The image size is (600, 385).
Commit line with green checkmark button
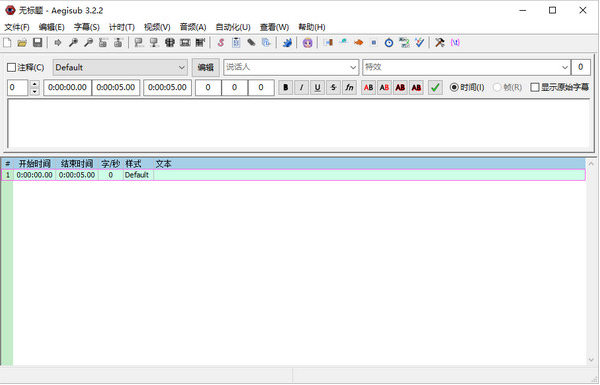(x=435, y=88)
